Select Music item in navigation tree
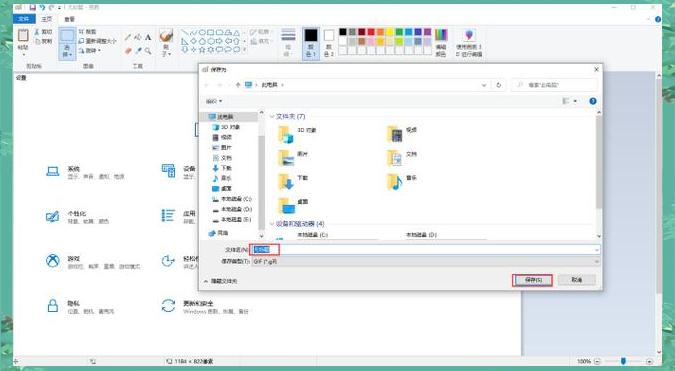 point(222,178)
